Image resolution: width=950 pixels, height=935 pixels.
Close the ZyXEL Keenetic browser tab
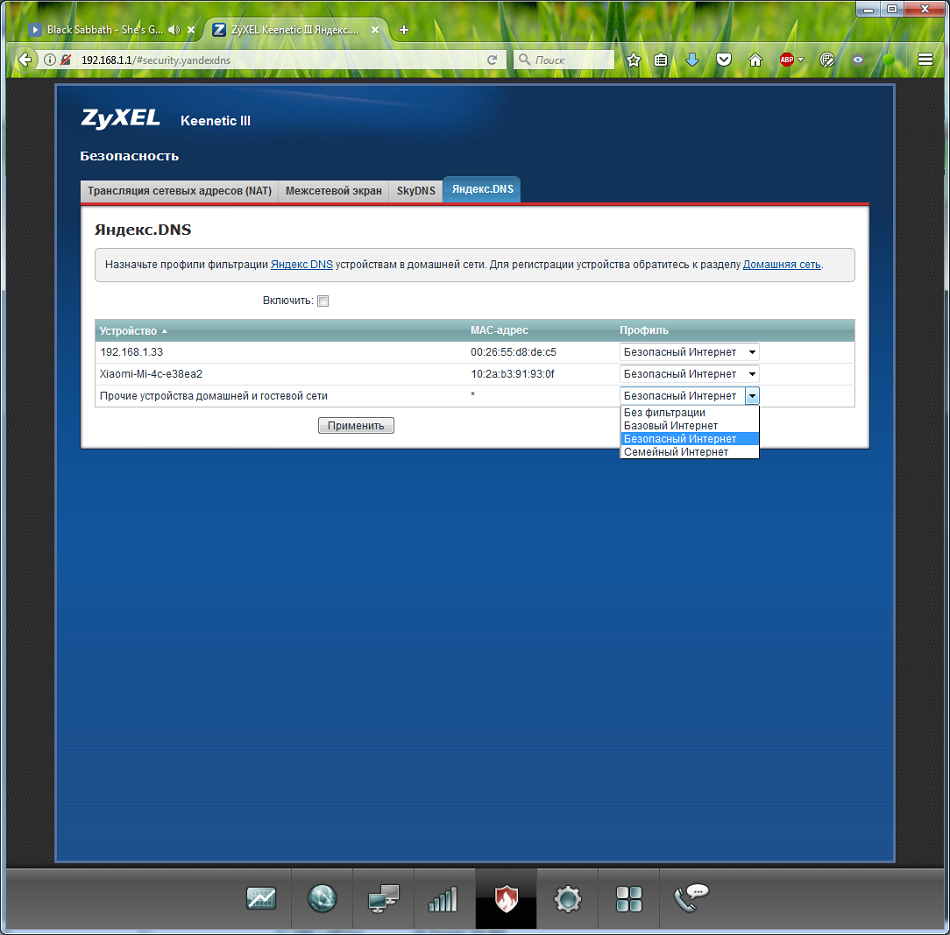click(x=375, y=30)
